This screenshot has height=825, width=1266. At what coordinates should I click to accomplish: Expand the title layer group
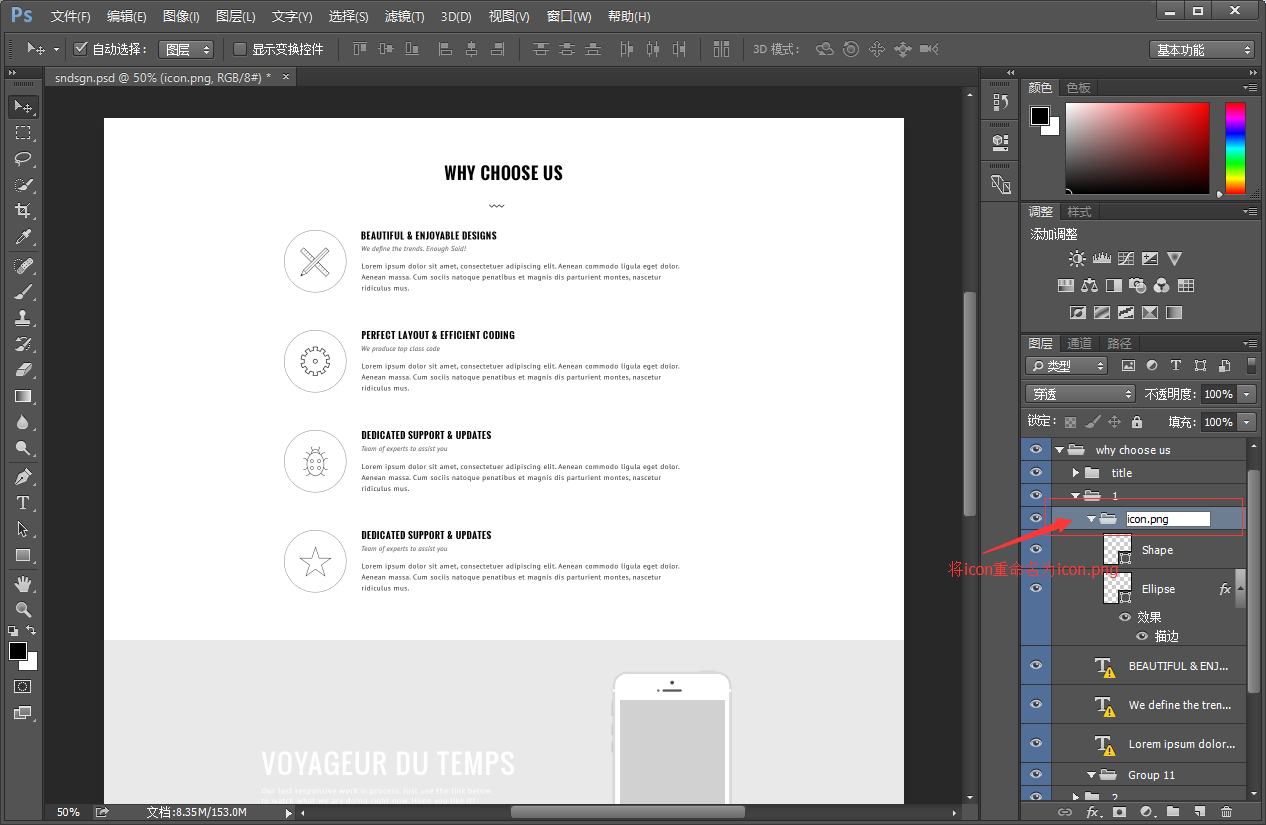(1076, 473)
